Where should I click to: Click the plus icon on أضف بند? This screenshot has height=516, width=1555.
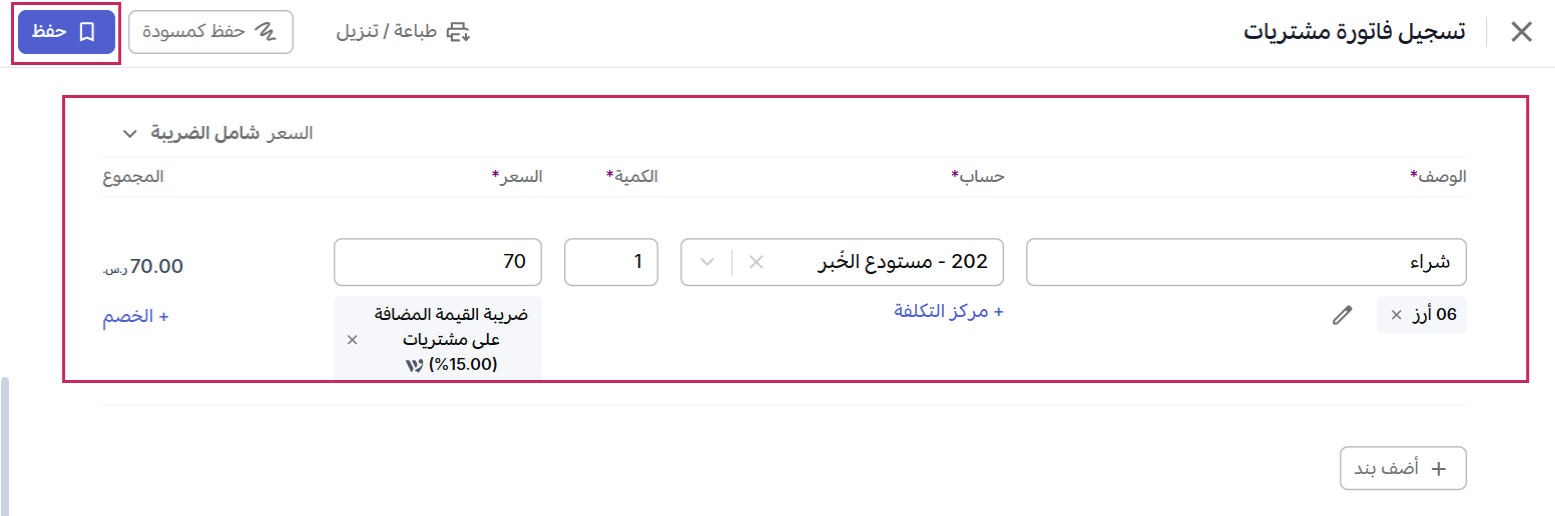point(1439,468)
